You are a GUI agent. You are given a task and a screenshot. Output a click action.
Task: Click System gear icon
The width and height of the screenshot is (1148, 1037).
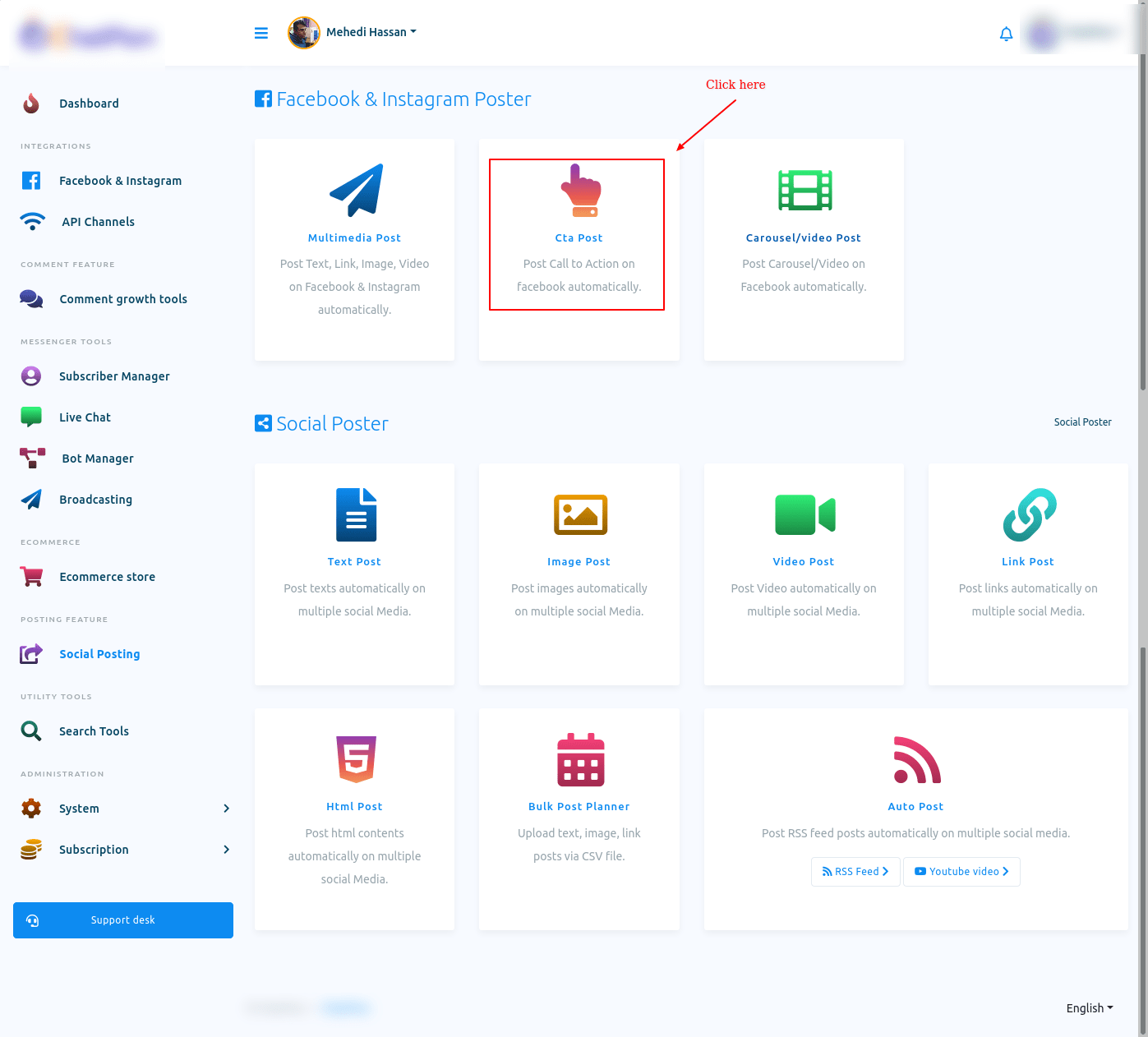31,809
